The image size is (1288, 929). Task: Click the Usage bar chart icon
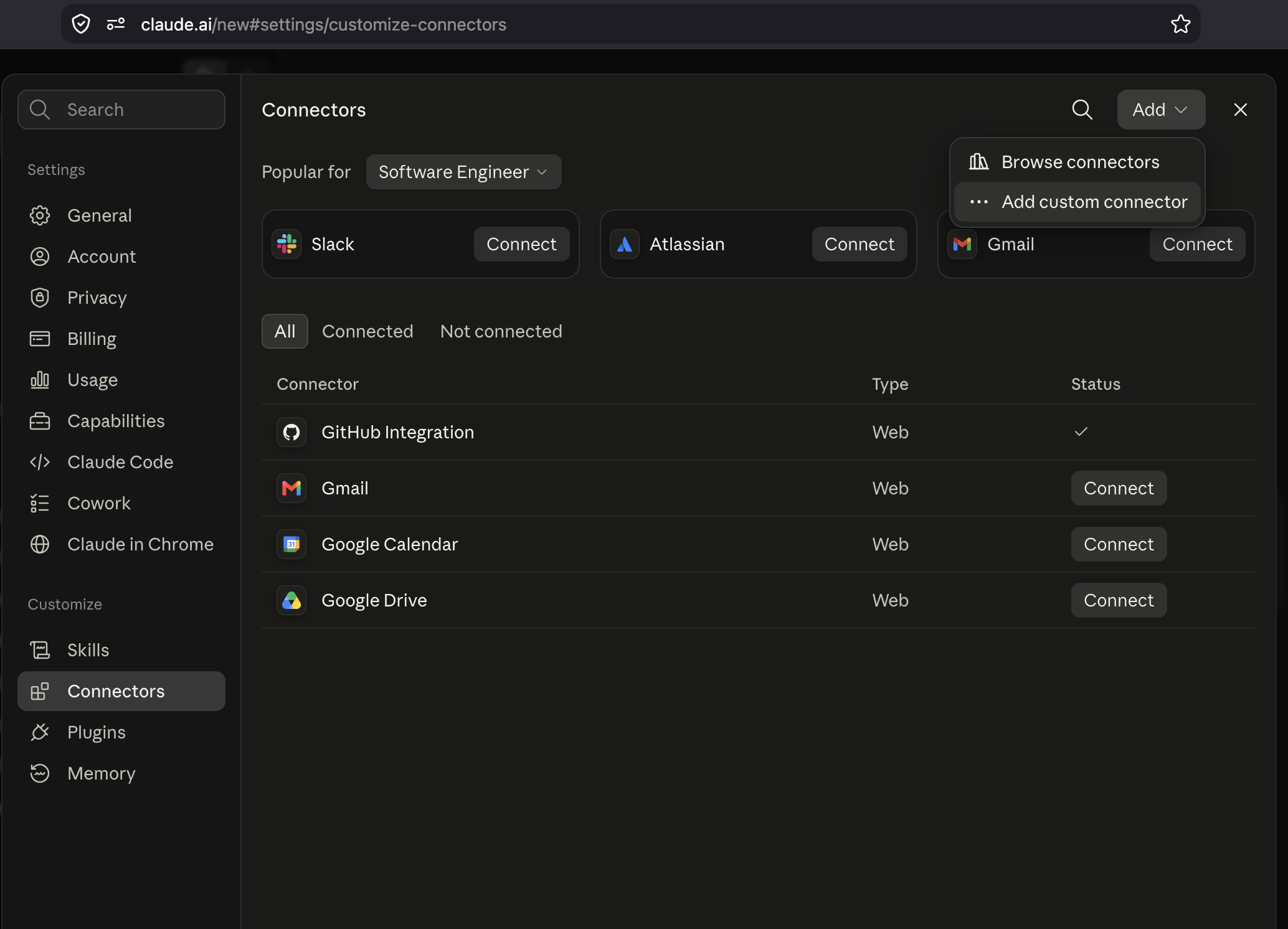click(x=40, y=380)
